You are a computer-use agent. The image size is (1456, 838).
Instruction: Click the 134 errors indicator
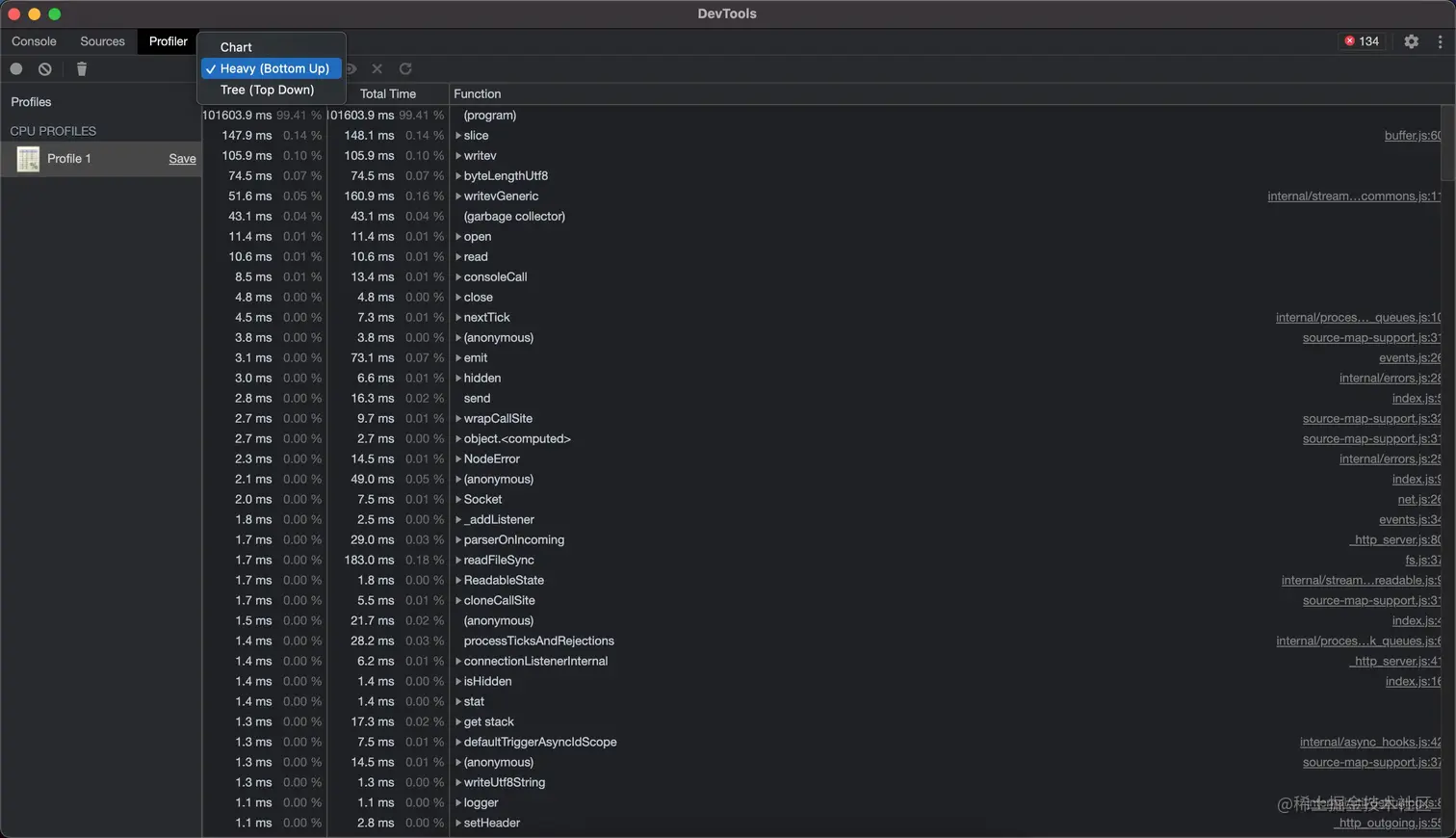click(x=1363, y=41)
